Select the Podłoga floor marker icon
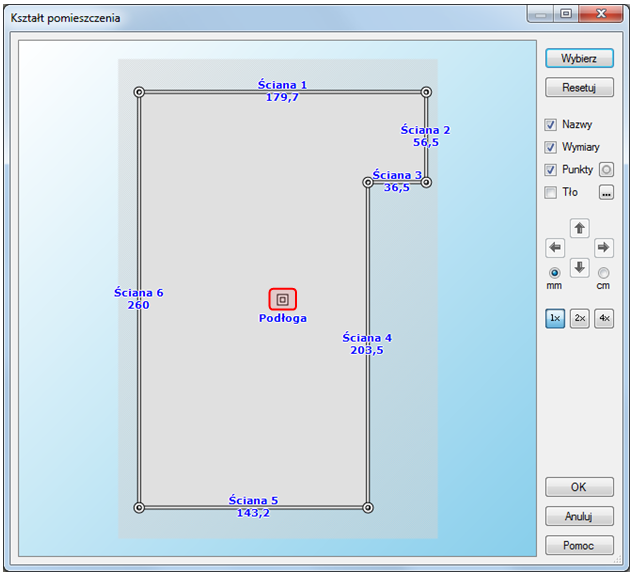 click(283, 299)
